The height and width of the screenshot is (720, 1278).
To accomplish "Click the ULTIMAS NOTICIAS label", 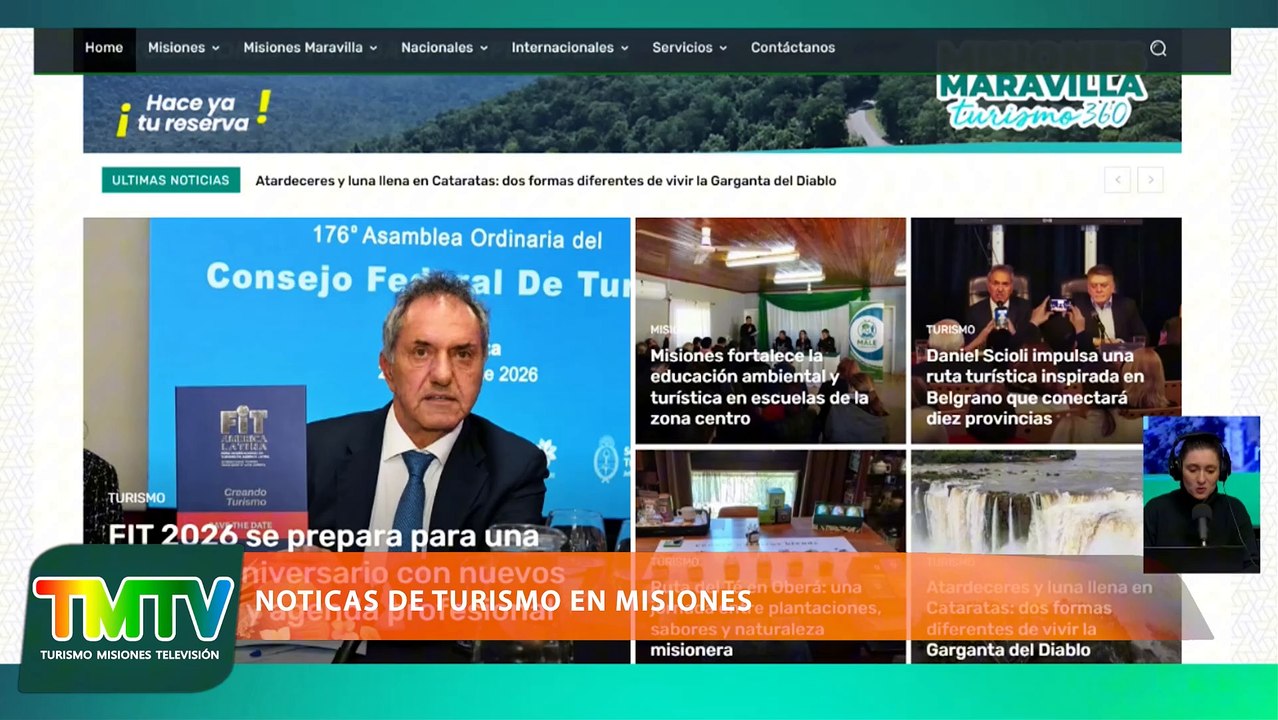I will tap(171, 180).
